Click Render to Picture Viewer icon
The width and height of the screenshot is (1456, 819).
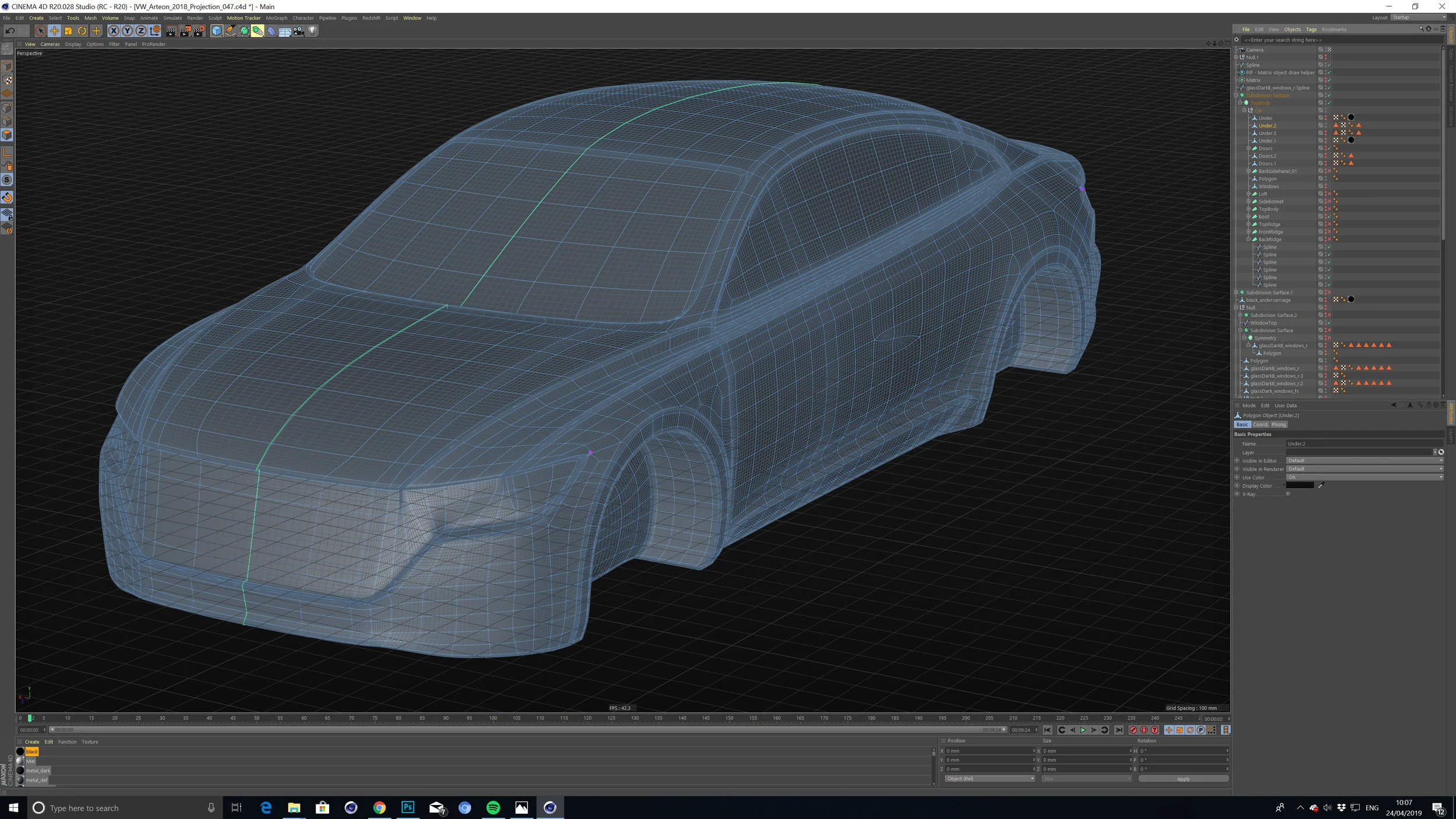tap(185, 31)
